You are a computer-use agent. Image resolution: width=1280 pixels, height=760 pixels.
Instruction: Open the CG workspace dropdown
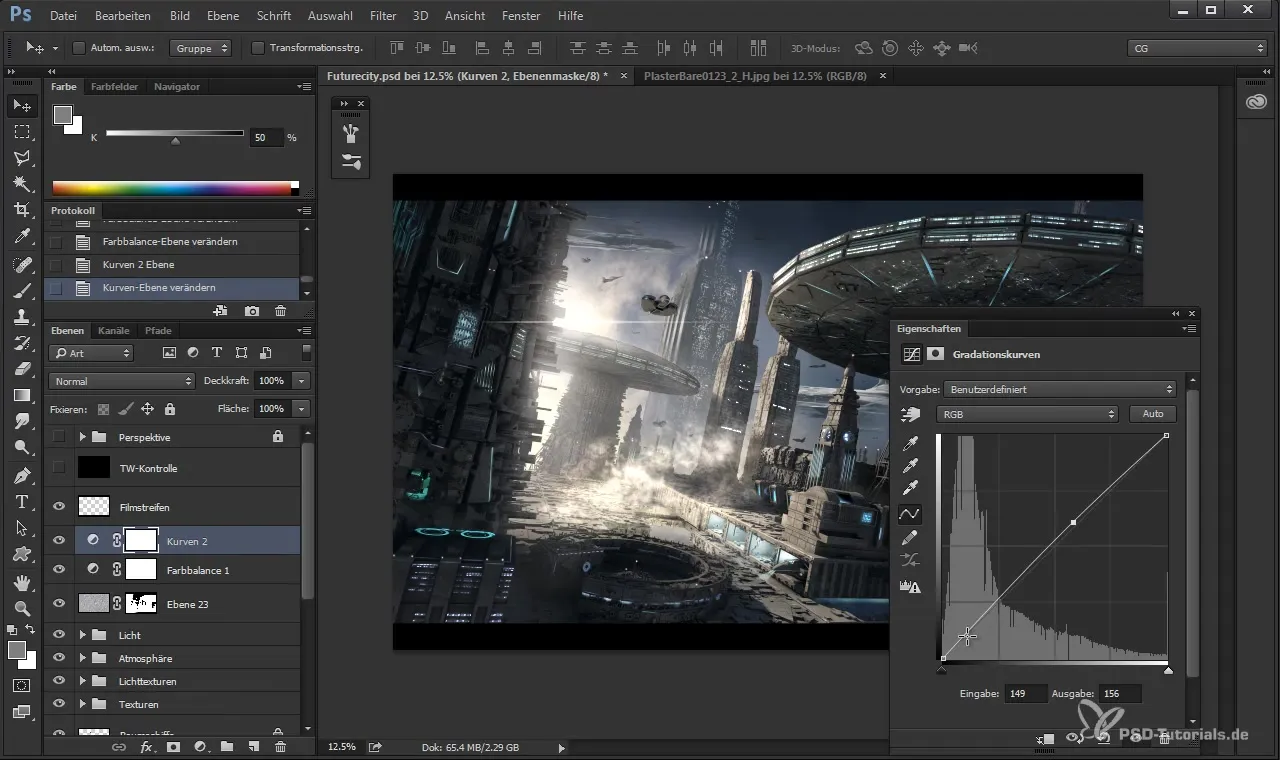point(1197,47)
